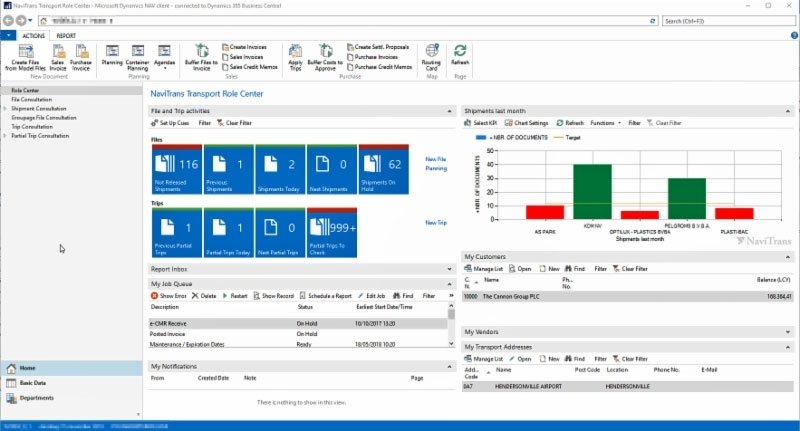The image size is (800, 431).
Task: Open the chart Functions dropdown
Action: [606, 123]
